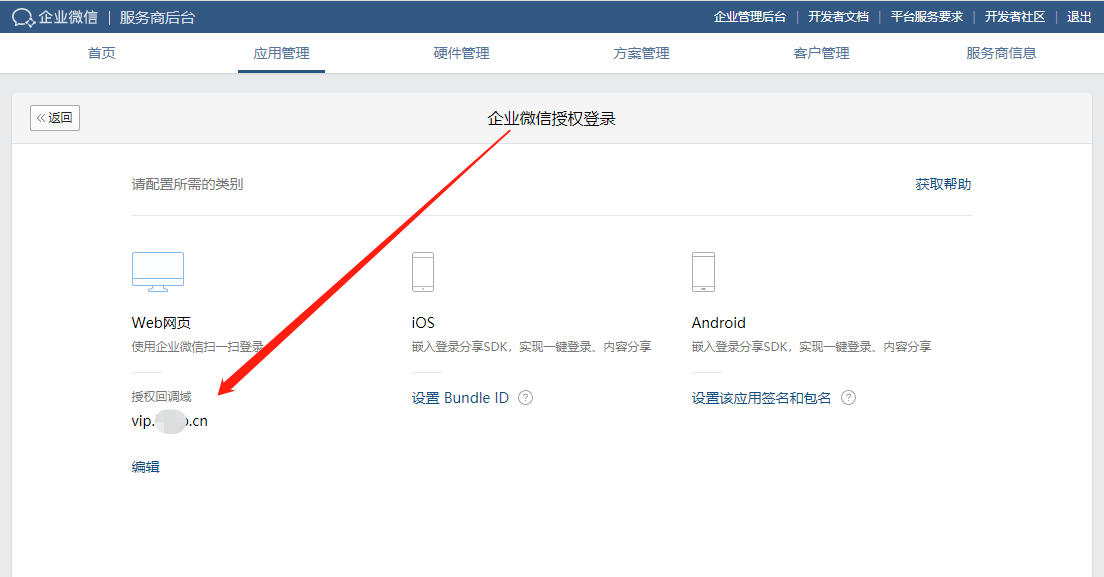Select the Web网页 monitor icon
The height and width of the screenshot is (577, 1104).
pos(158,272)
